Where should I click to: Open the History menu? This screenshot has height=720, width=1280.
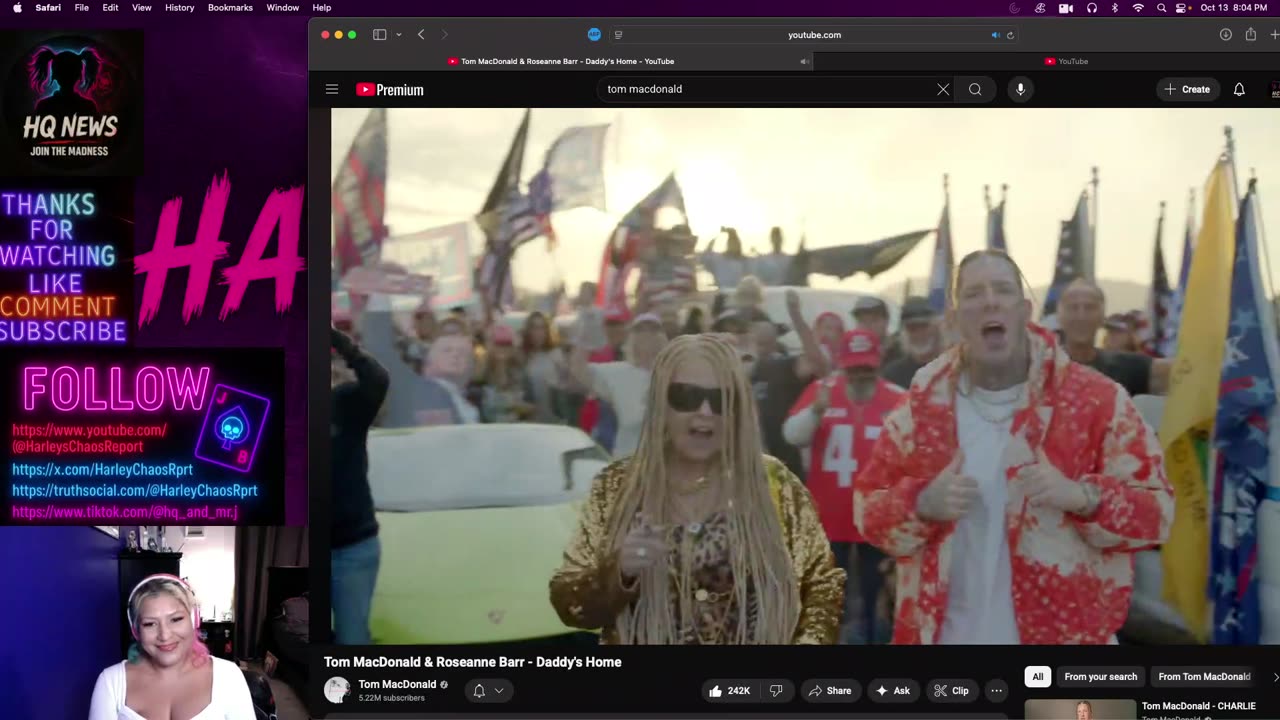tap(180, 8)
